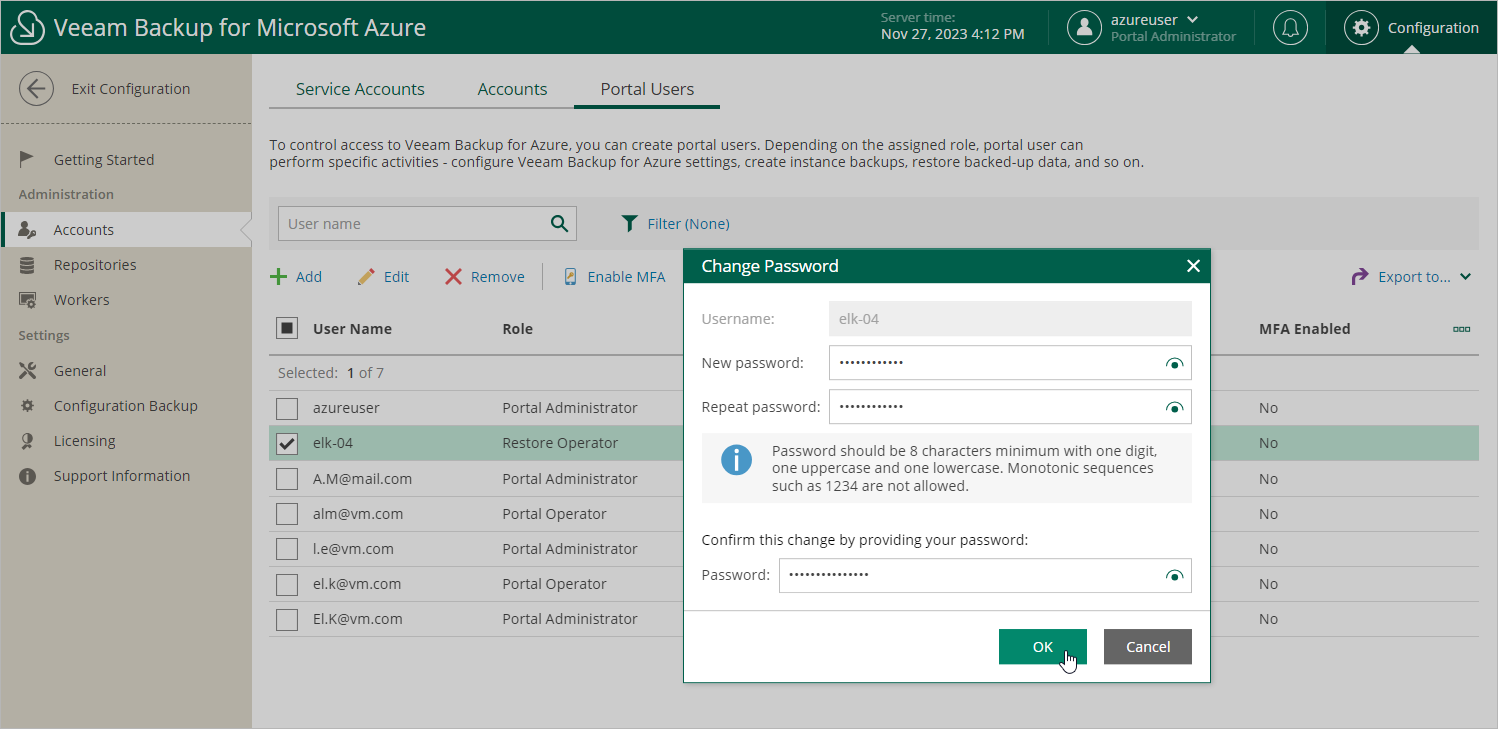Click the General tools icon

pos(27,371)
